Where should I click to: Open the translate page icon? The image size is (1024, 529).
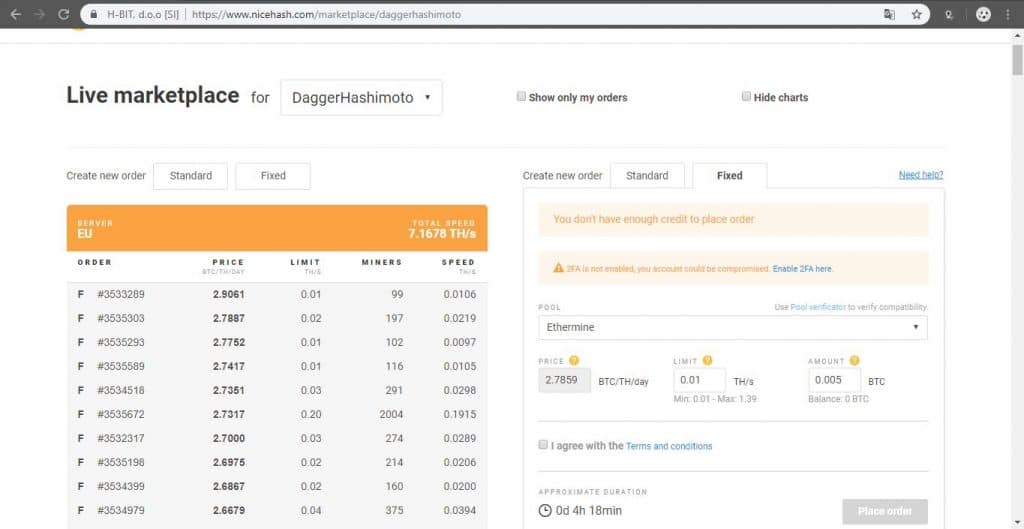pos(889,14)
